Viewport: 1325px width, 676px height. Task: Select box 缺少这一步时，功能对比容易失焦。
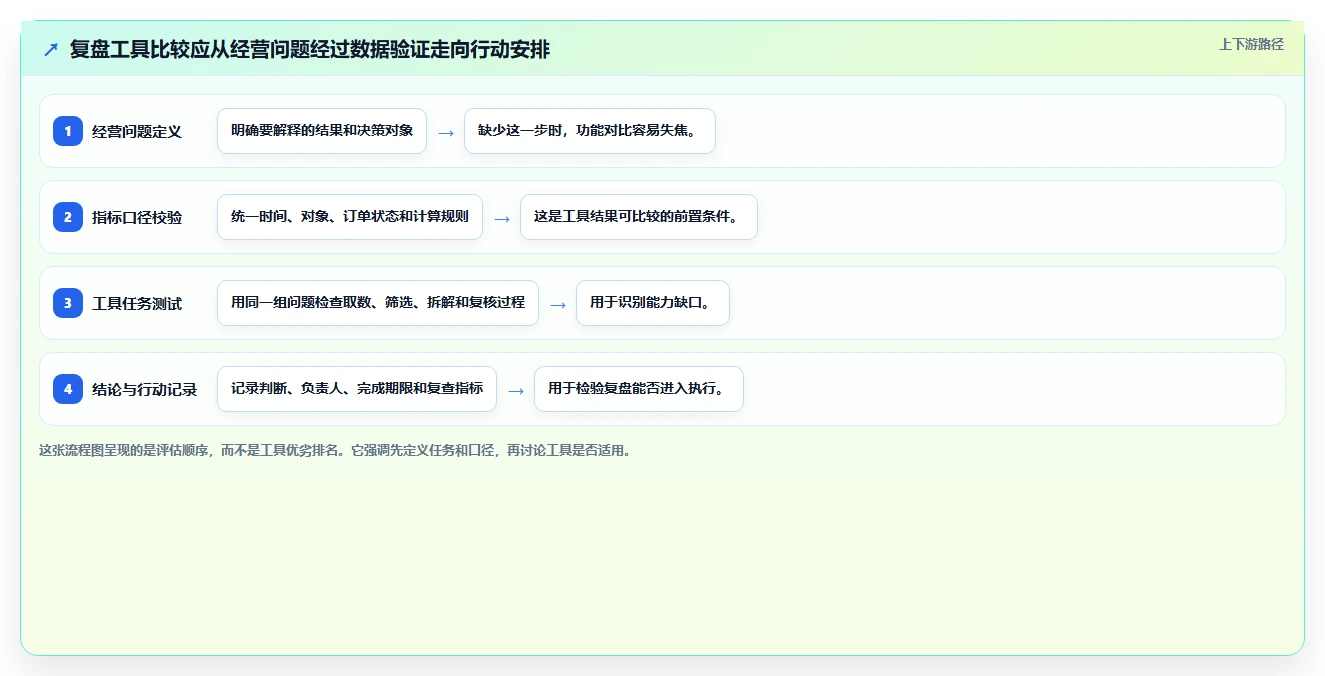tap(590, 131)
